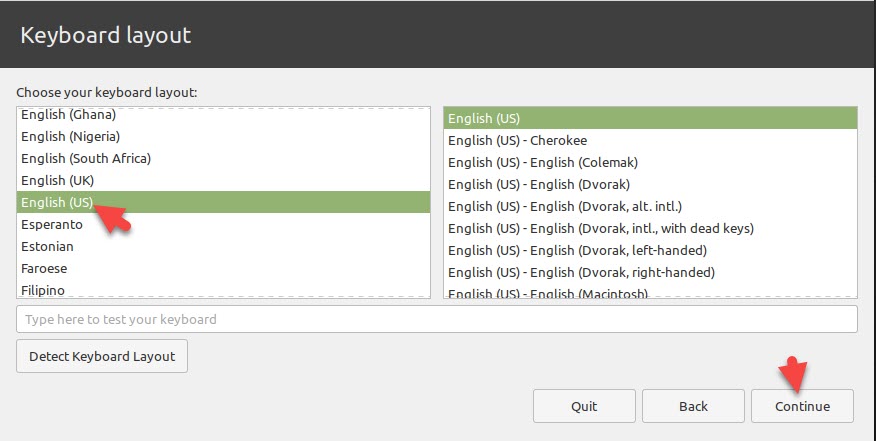
Task: Choose Esperanto keyboard layout
Action: tap(52, 224)
